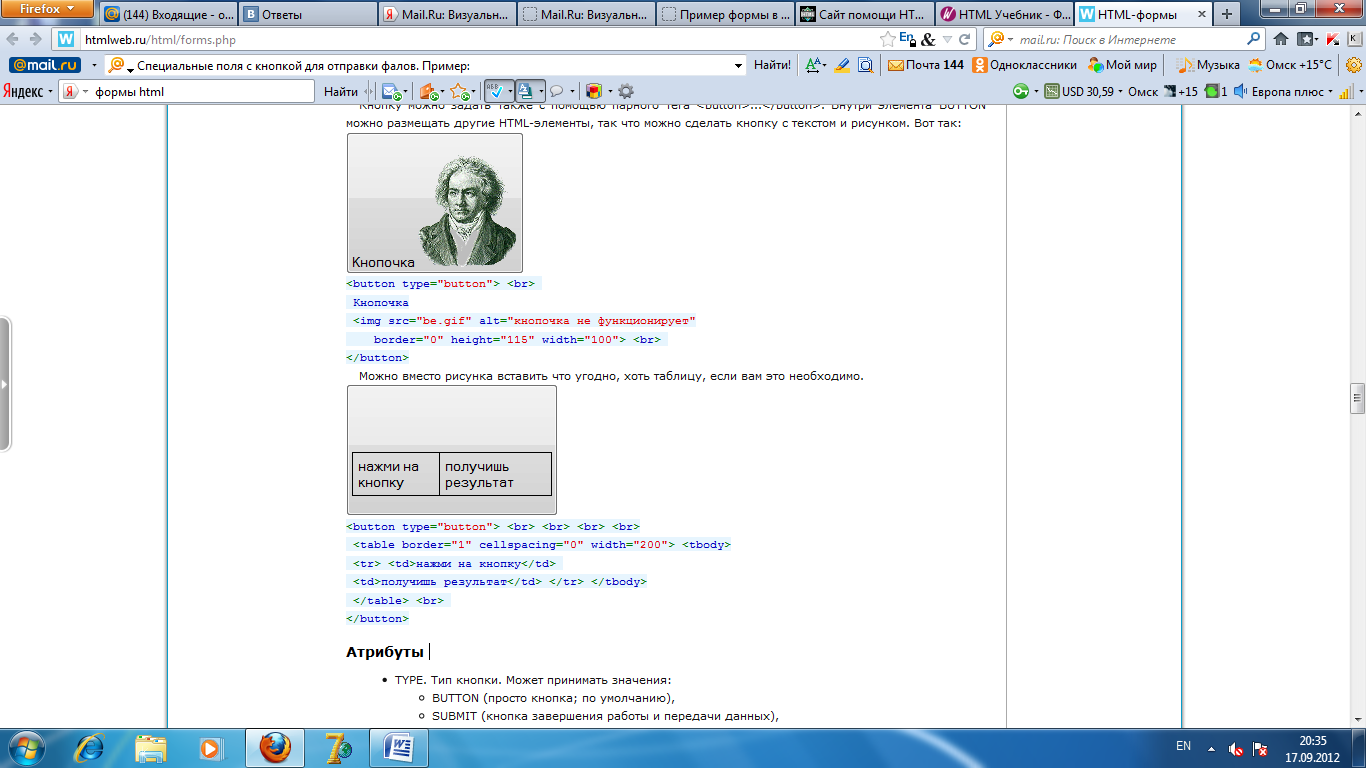Switch to the Пример формы tab
The image size is (1366, 768).
[726, 15]
